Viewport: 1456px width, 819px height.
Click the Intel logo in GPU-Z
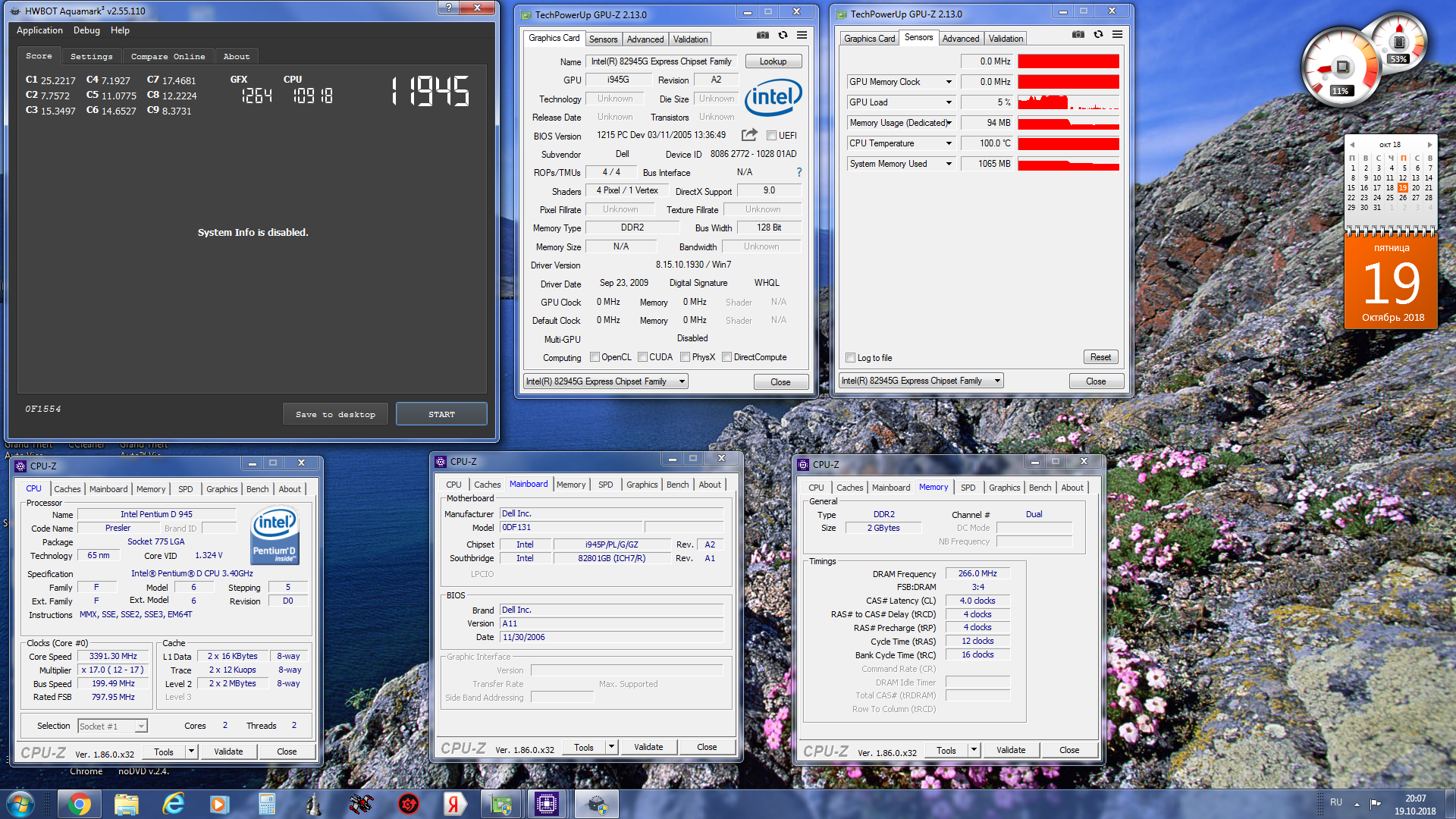(773, 98)
